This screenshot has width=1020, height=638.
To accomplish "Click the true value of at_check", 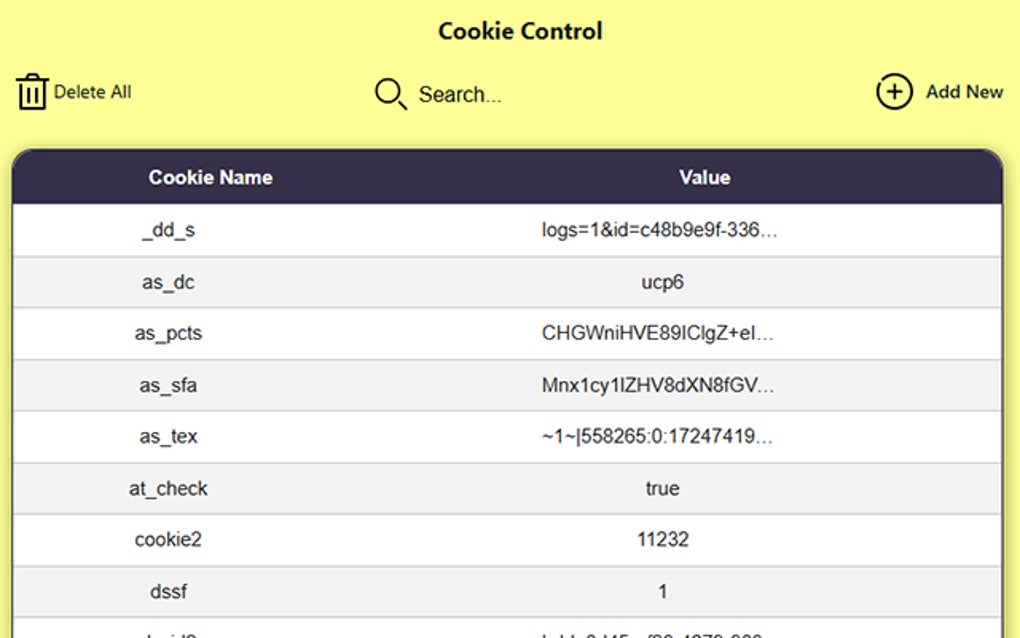I will [662, 489].
